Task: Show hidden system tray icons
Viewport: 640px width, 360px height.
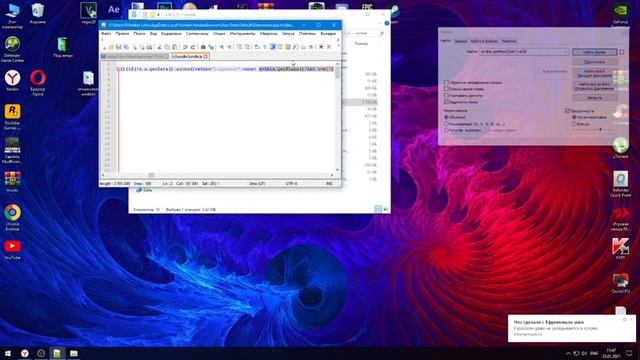Action: click(x=568, y=353)
